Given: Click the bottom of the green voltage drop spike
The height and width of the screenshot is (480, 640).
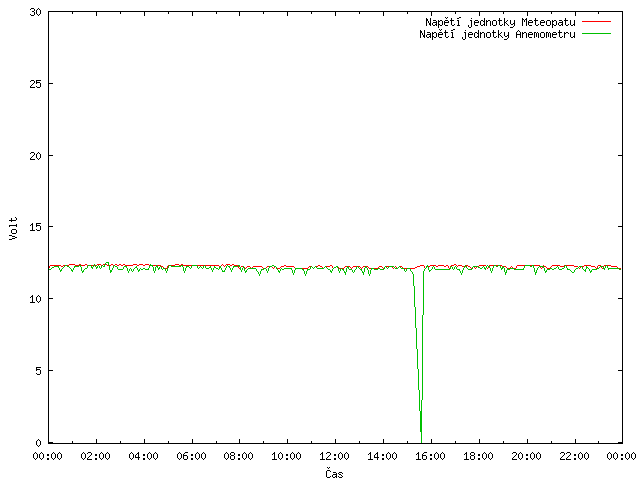Looking at the screenshot, I should [x=421, y=440].
